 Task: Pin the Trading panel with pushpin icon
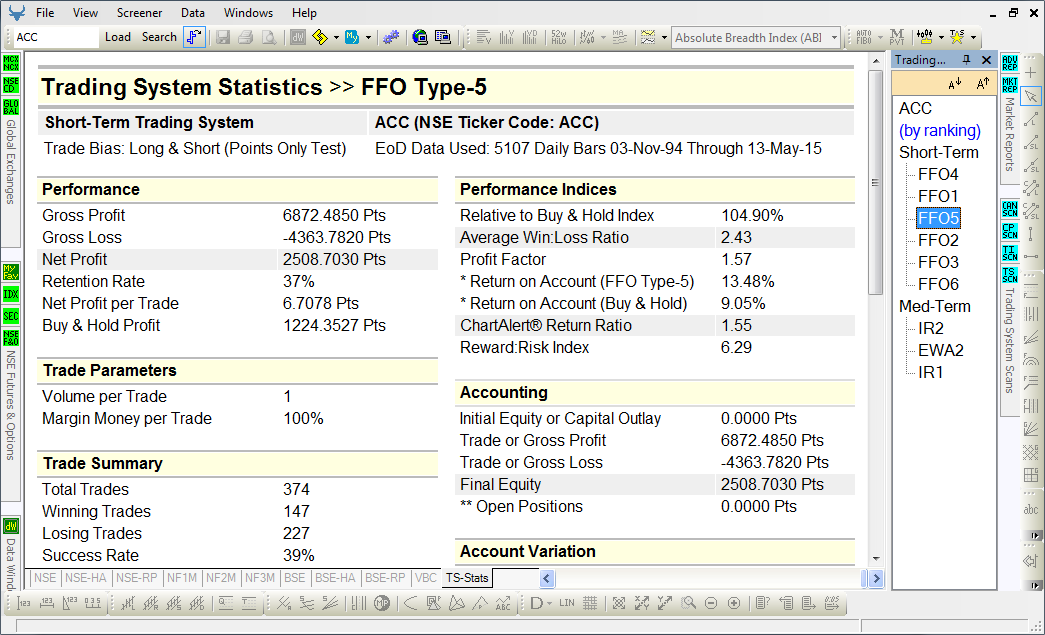tap(966, 60)
